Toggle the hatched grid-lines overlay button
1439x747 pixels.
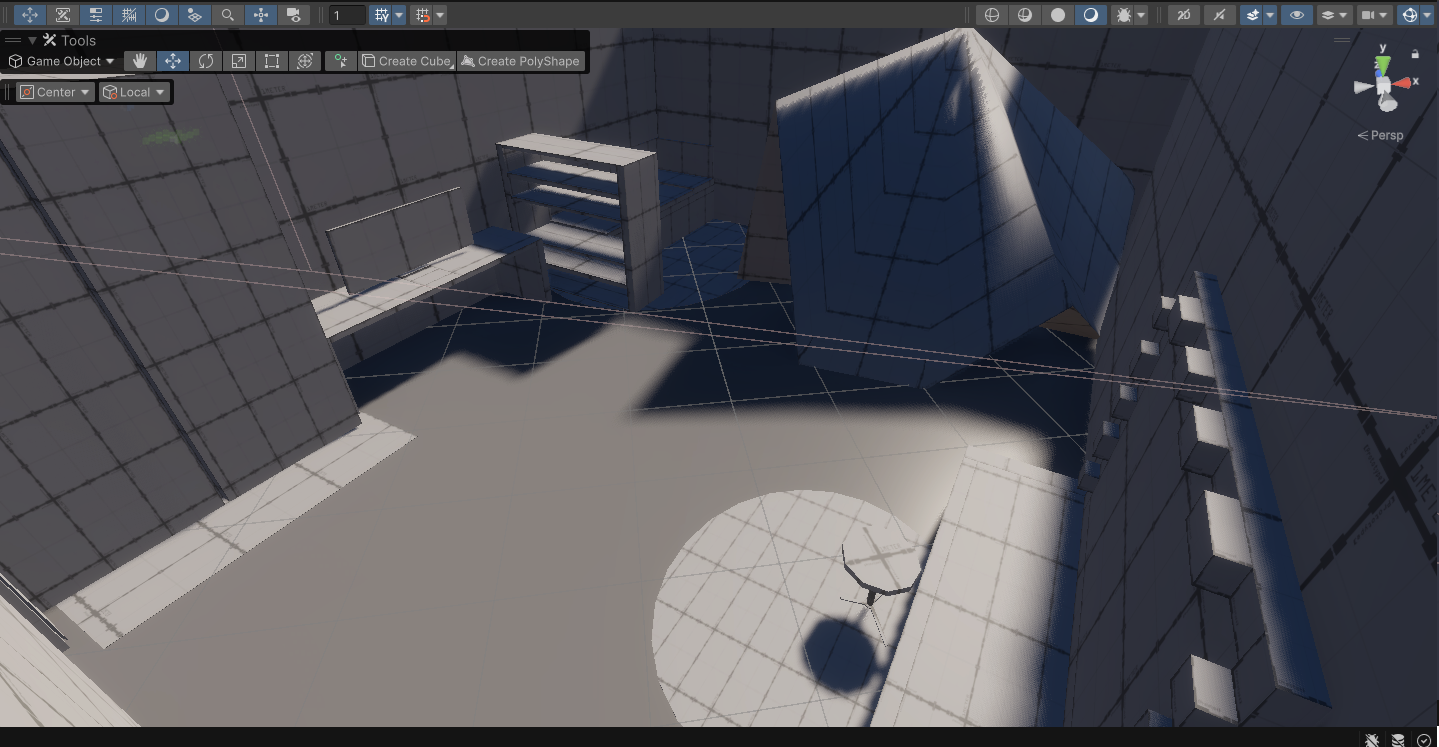[x=129, y=15]
